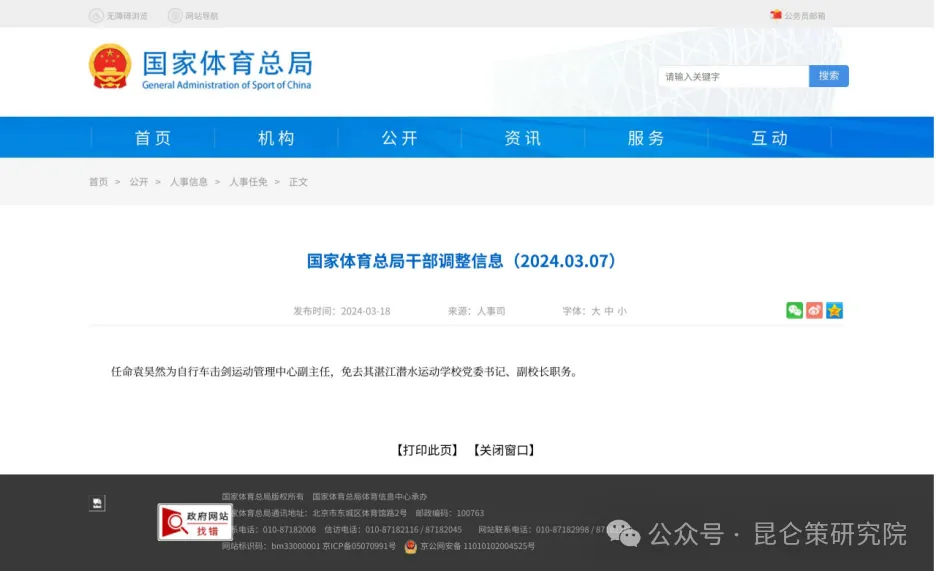Open the 机构 navigation tab
This screenshot has width=936, height=571.
click(x=276, y=138)
